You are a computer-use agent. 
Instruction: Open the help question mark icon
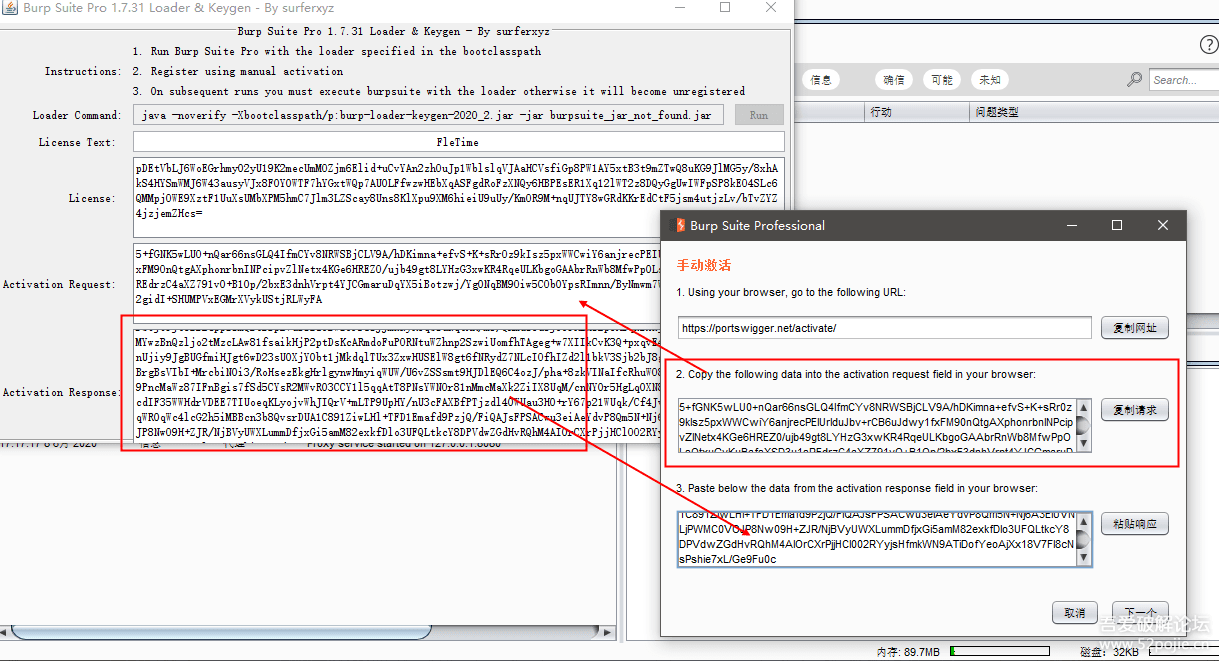click(x=1207, y=45)
